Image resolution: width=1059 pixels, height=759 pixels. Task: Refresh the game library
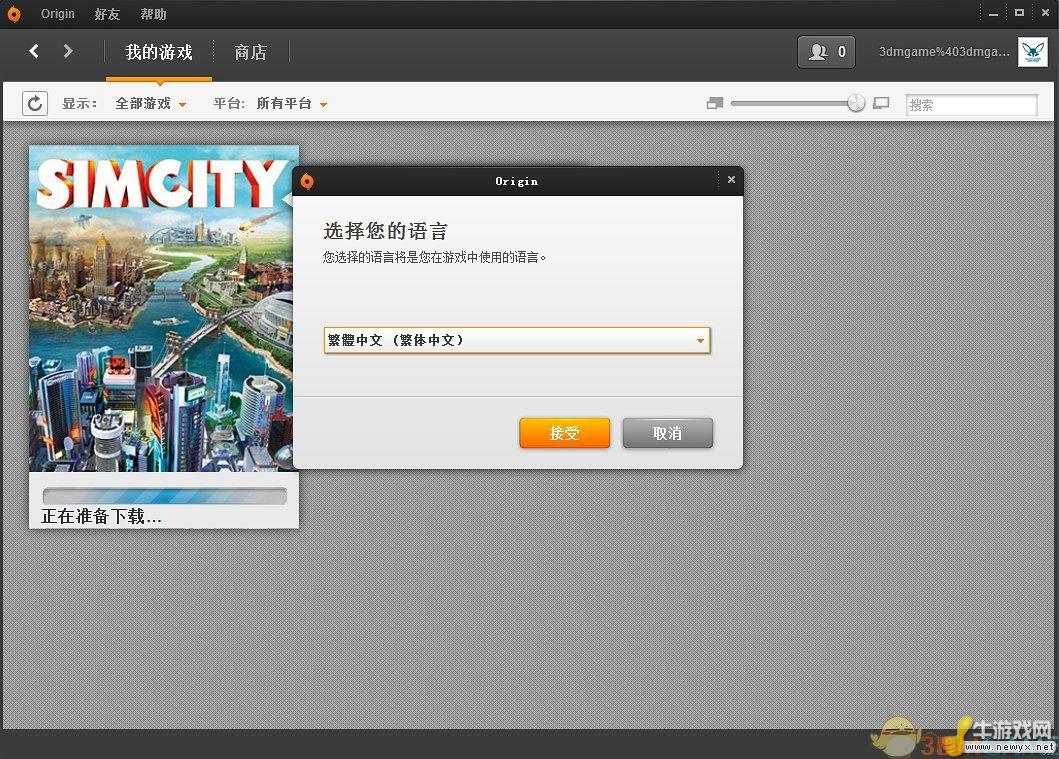click(35, 103)
